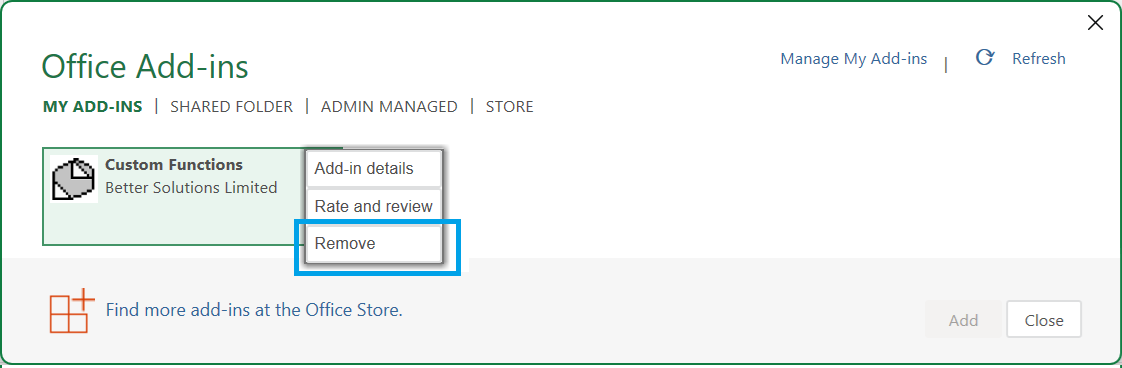Click the Refresh text link

(x=1038, y=59)
